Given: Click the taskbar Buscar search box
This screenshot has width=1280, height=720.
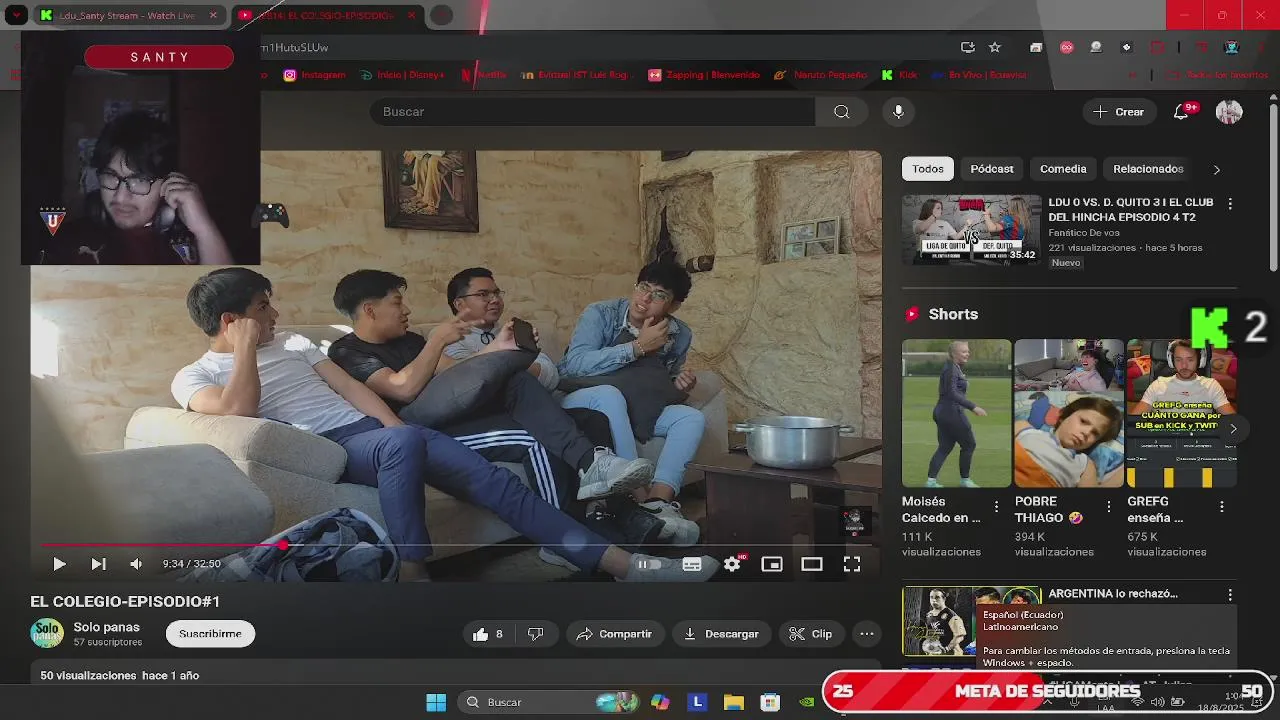Looking at the screenshot, I should 549,702.
